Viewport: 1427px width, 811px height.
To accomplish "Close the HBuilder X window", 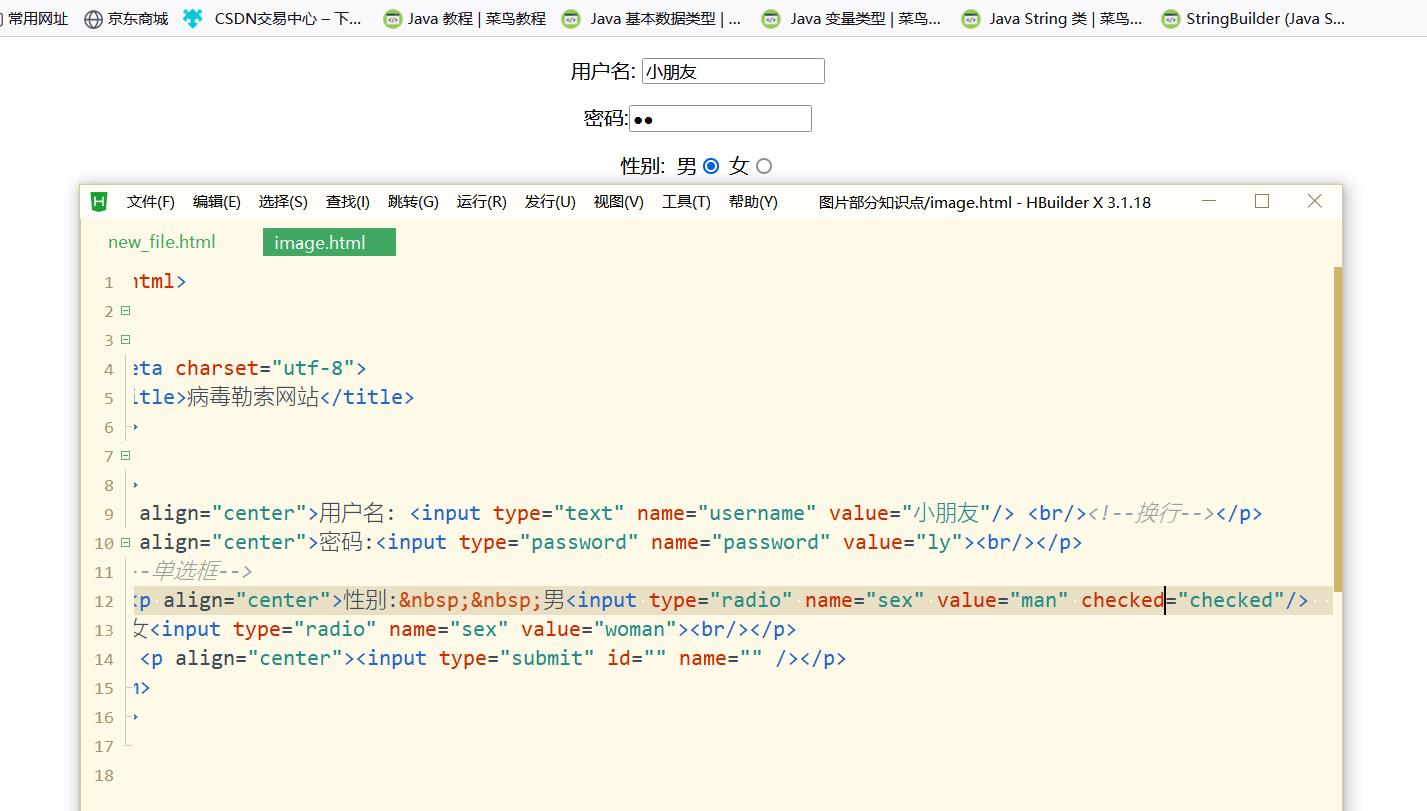I will click(1315, 201).
